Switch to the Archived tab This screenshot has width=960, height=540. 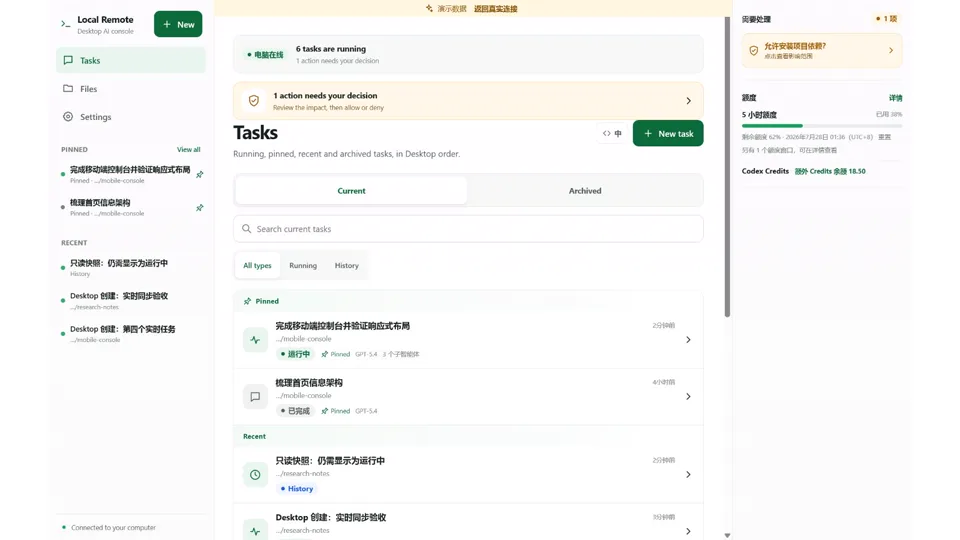pos(585,190)
